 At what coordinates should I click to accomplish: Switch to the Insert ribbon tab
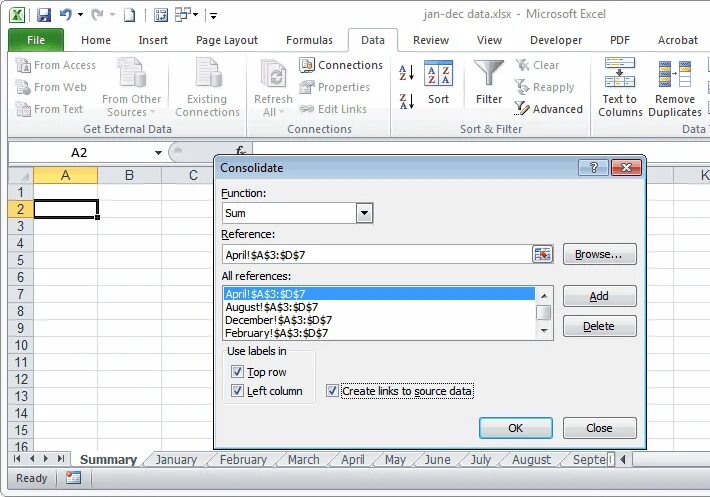tap(153, 40)
